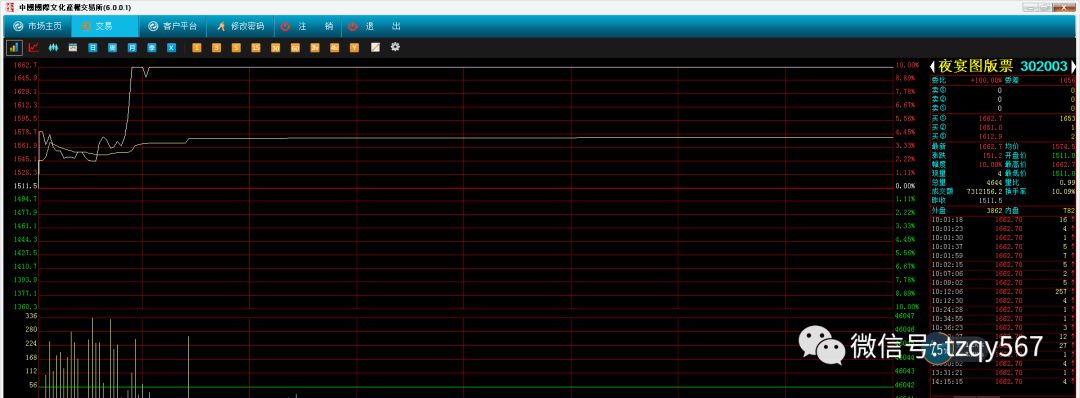
Task: Open the drawing tool pencil icon
Action: 375,48
